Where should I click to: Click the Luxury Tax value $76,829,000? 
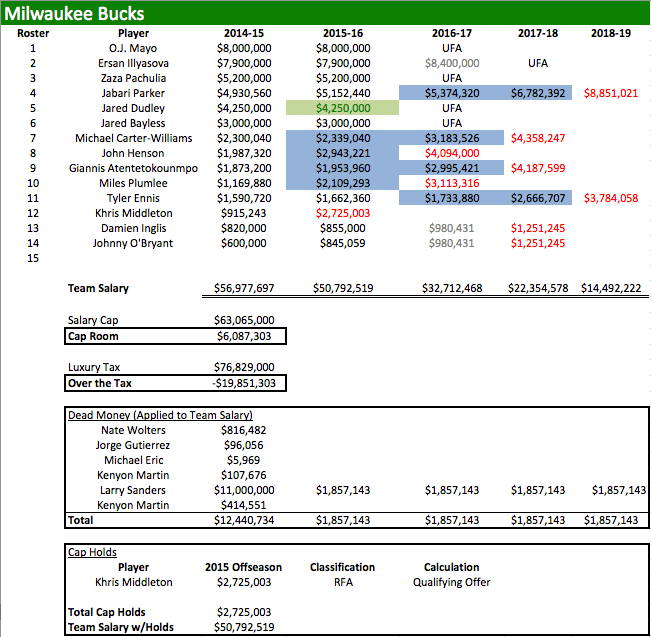pyautogui.click(x=244, y=367)
